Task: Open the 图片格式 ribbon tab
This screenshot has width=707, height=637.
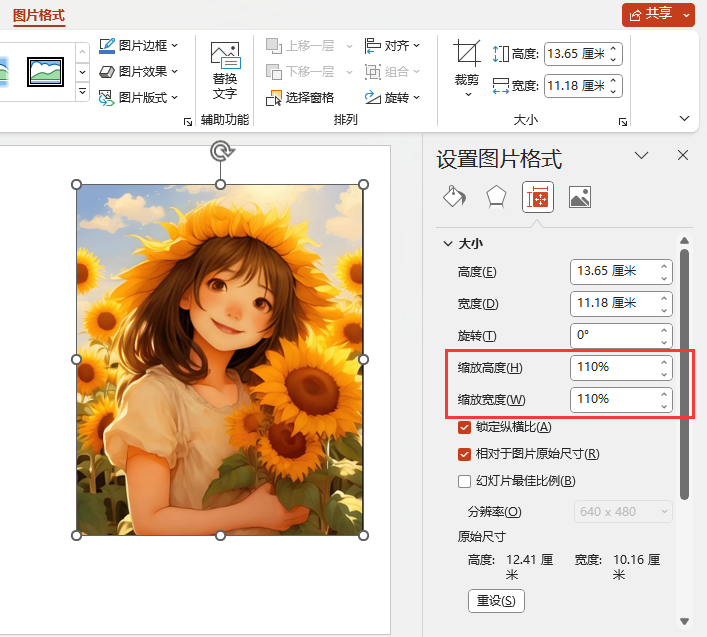Action: [x=39, y=15]
